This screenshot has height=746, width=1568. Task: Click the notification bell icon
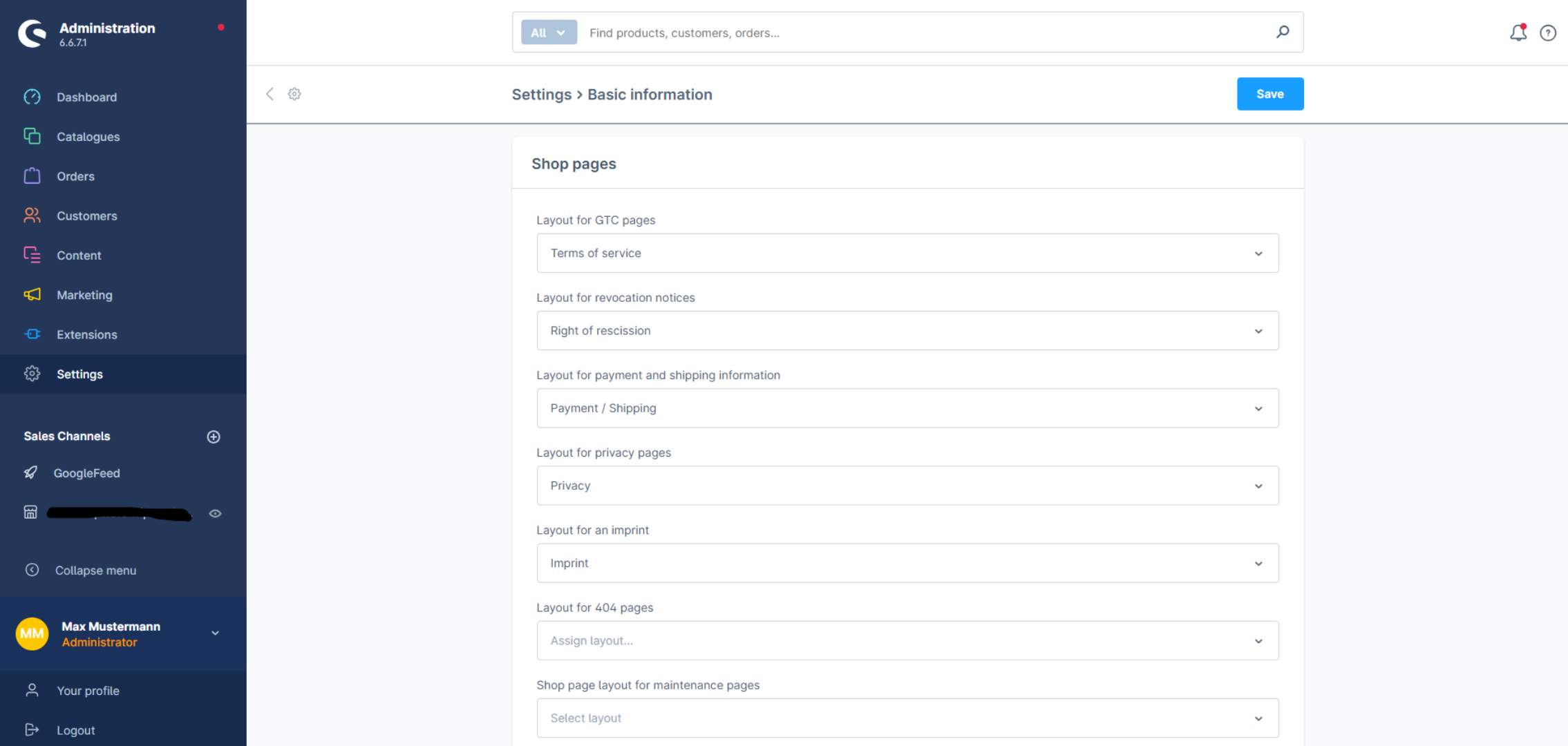coord(1517,32)
